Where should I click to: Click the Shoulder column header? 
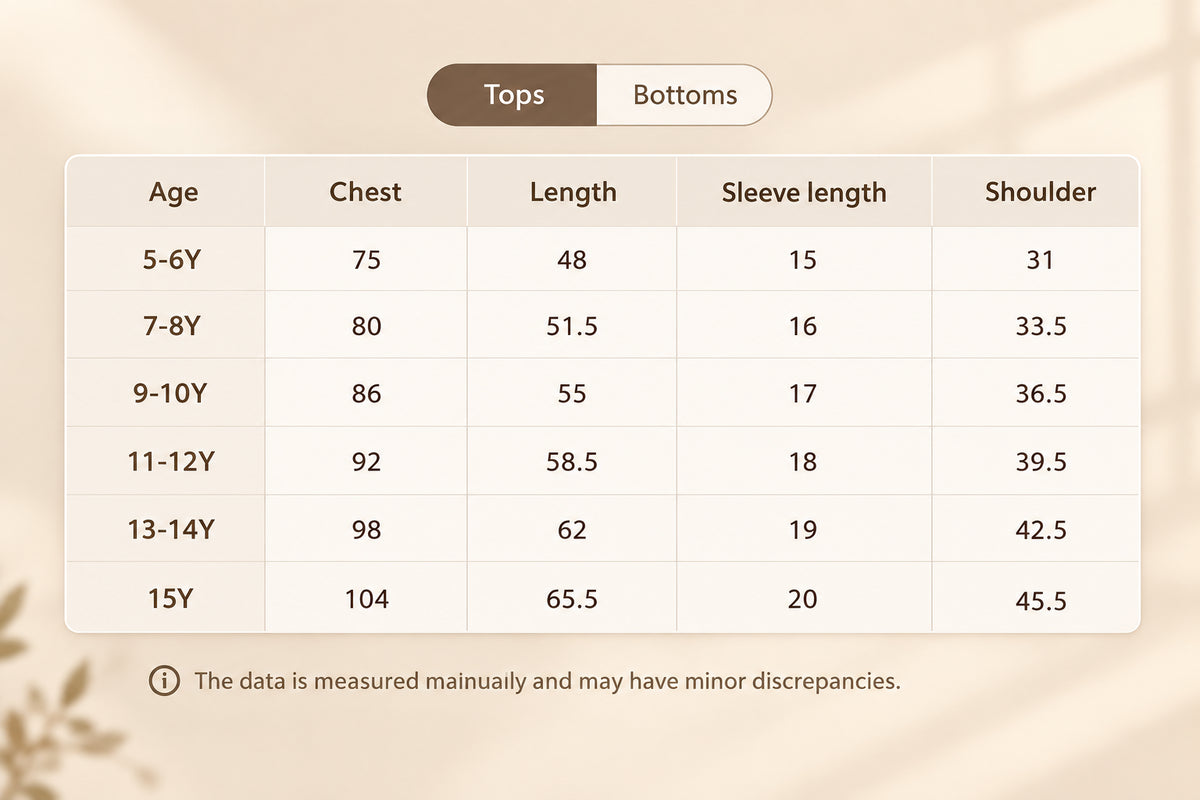[x=1040, y=192]
